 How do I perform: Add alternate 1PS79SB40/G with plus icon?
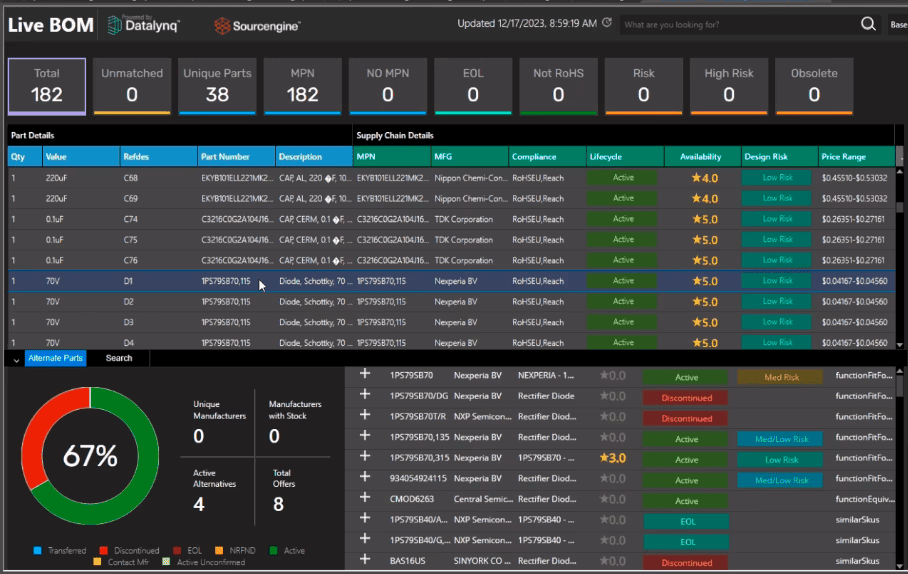coord(365,539)
